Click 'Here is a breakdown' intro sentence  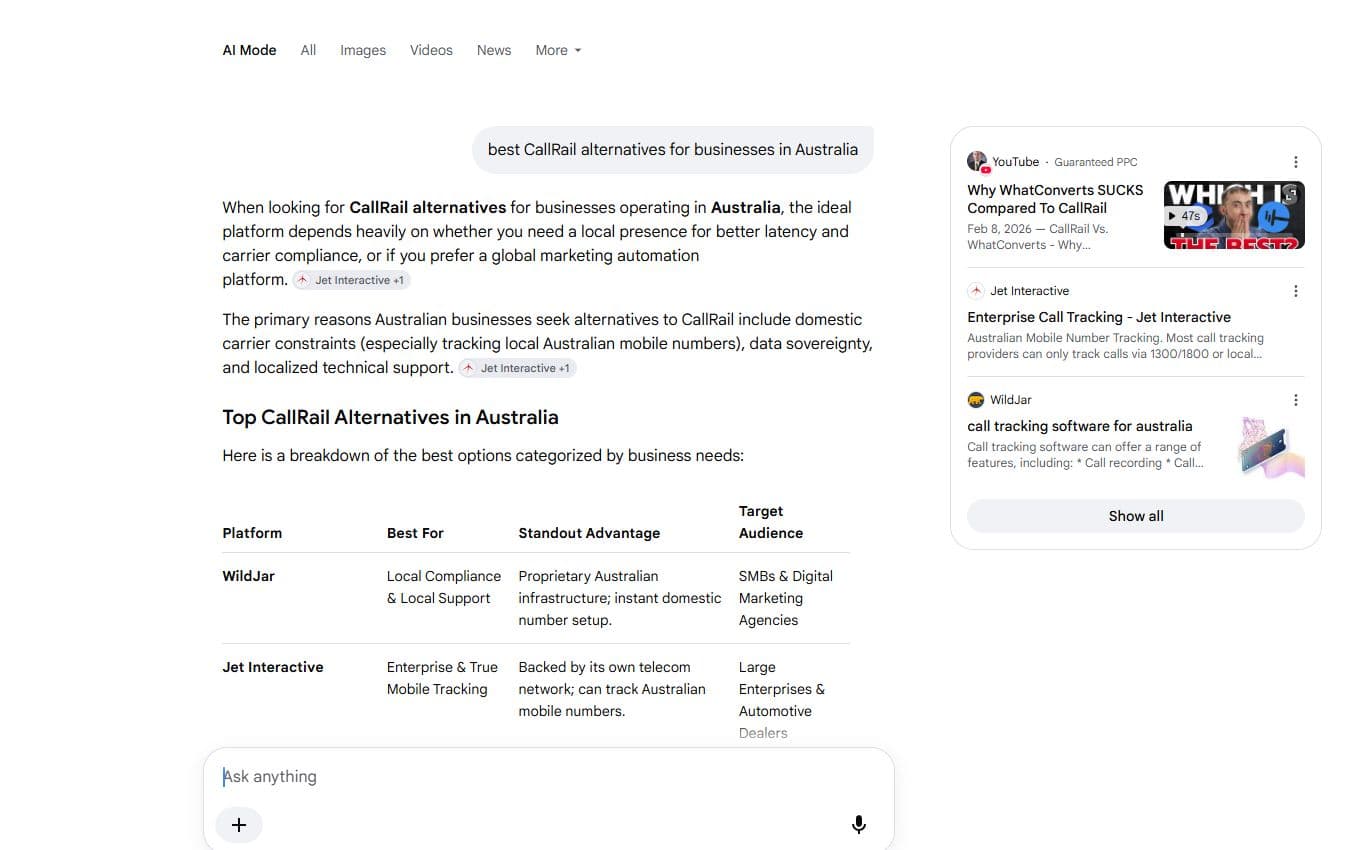tap(483, 456)
